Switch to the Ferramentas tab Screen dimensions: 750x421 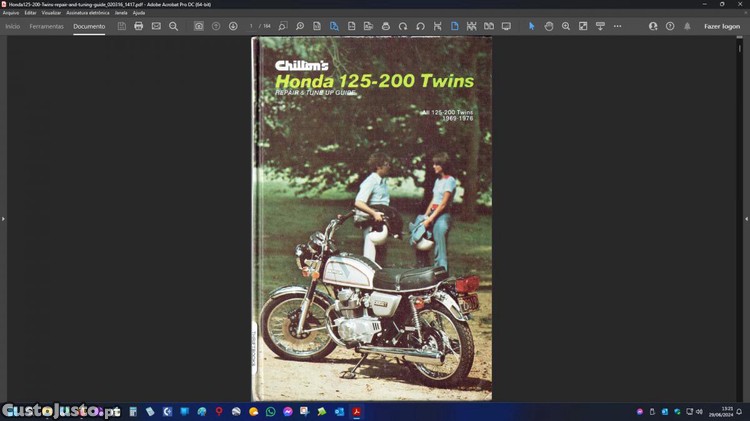46,26
